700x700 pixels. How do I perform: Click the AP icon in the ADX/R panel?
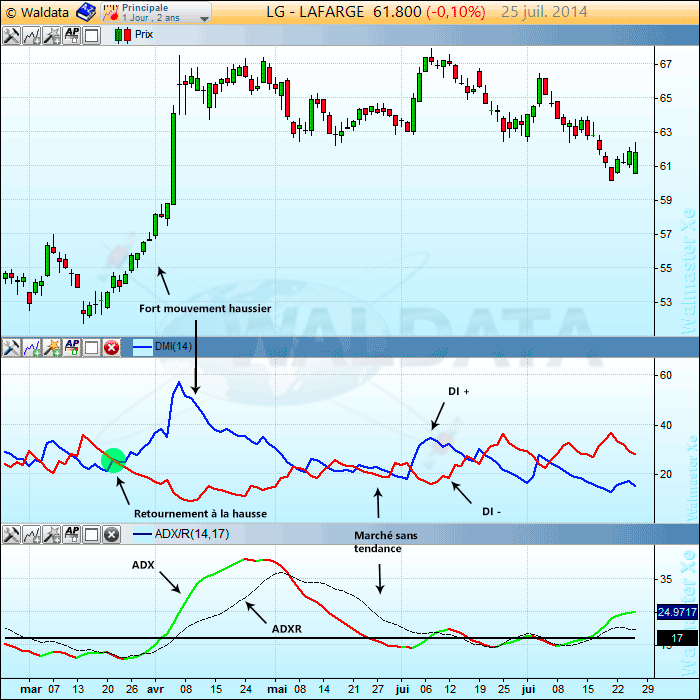point(72,534)
